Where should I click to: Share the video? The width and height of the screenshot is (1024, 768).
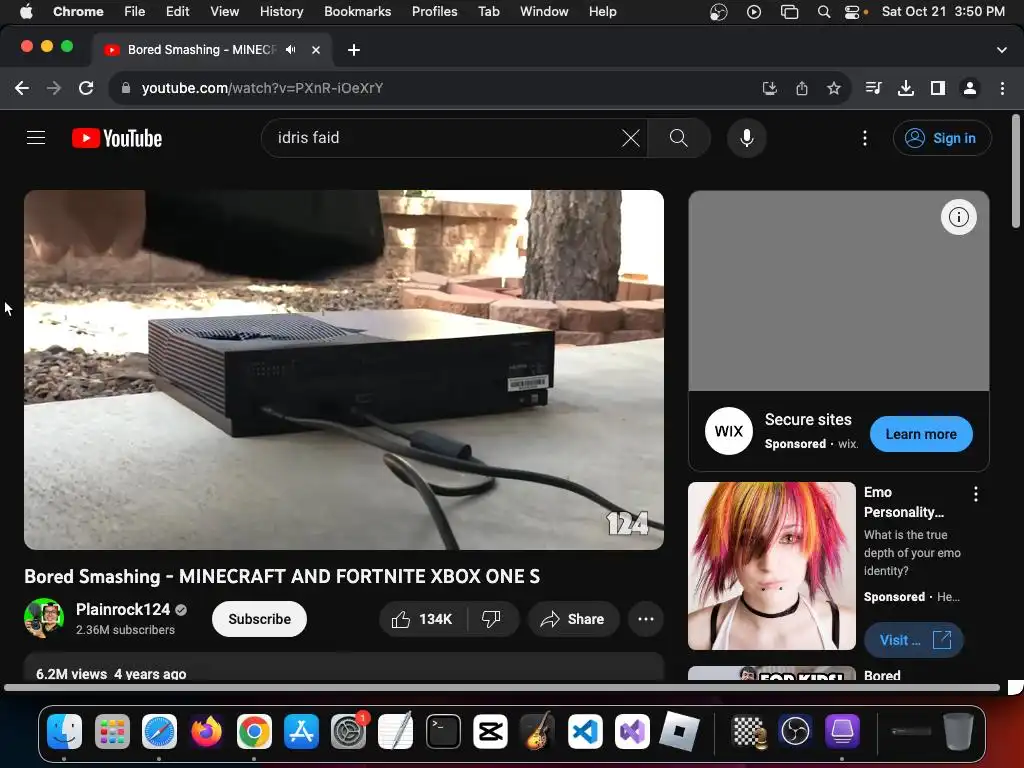click(x=573, y=619)
